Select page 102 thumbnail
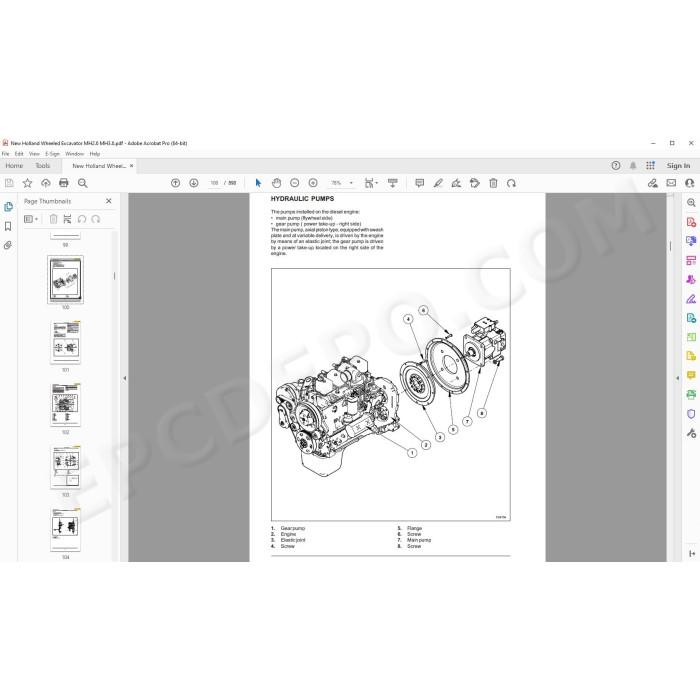 [66, 404]
